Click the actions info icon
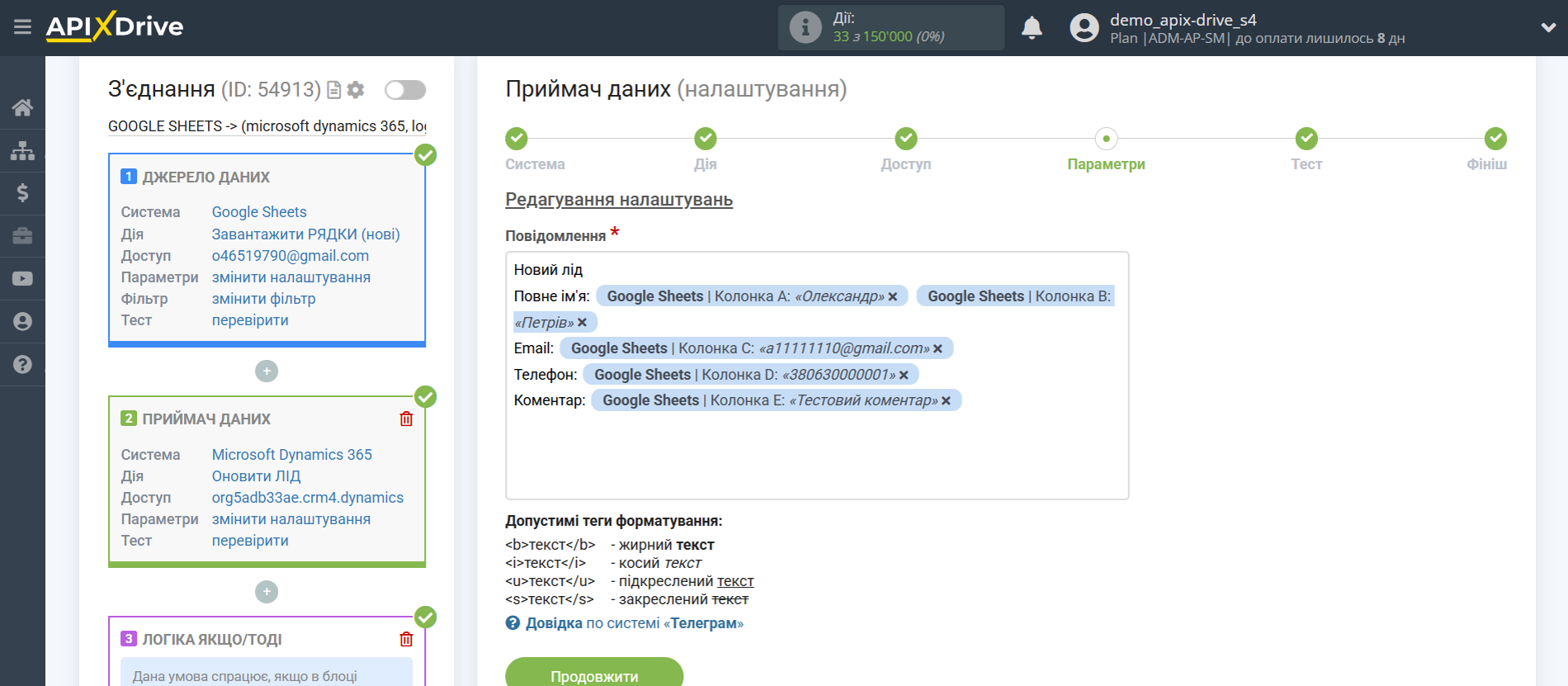The height and width of the screenshot is (686, 1568). (x=805, y=27)
